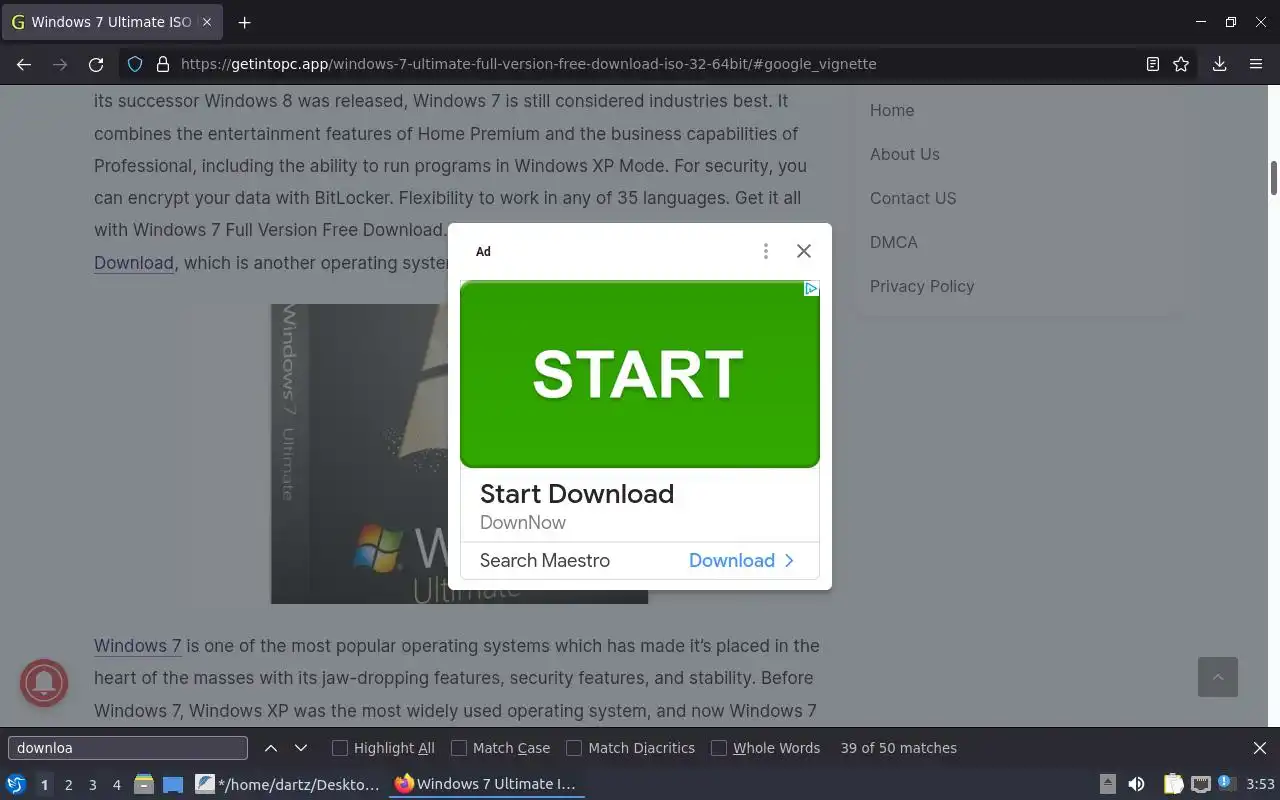Screen dimensions: 1280x800
Task: Open the Home sidebar link
Action: click(892, 110)
